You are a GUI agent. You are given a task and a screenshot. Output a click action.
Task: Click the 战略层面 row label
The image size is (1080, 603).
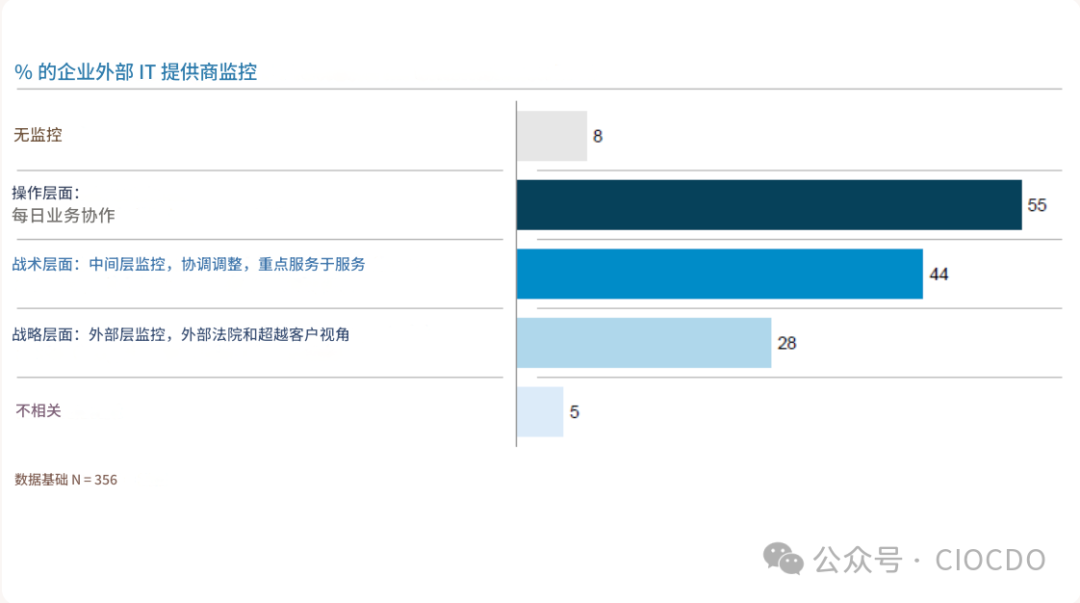(x=181, y=335)
